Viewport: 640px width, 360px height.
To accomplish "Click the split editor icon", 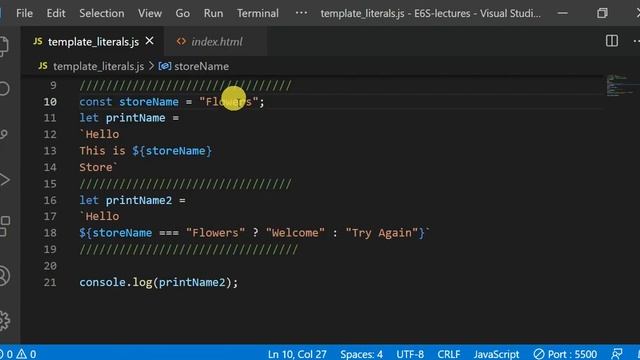I will [612, 41].
